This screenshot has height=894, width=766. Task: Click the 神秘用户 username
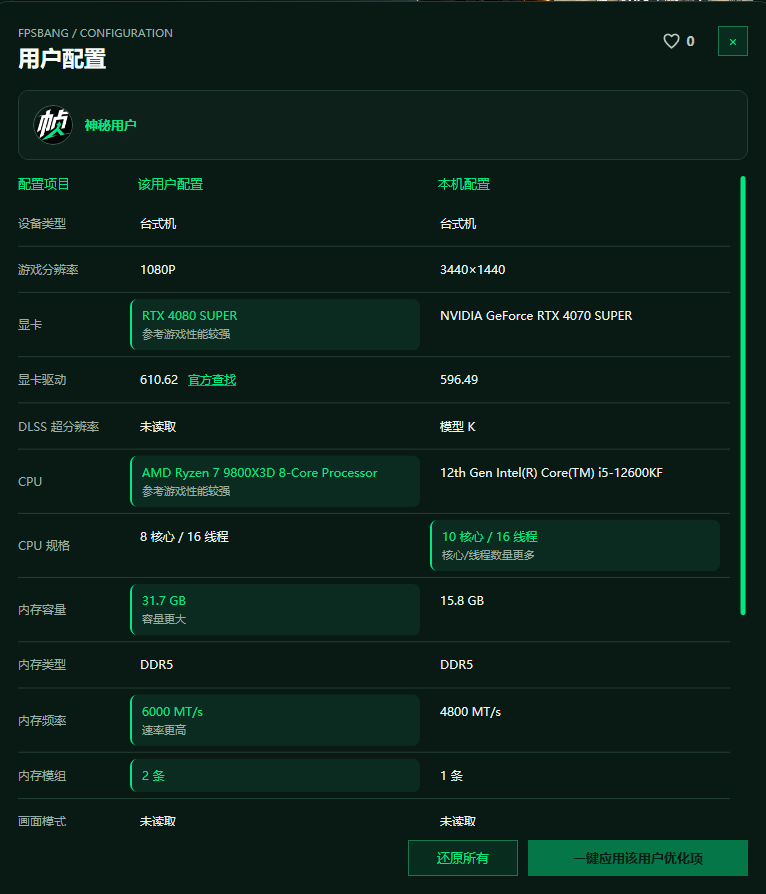click(x=111, y=125)
